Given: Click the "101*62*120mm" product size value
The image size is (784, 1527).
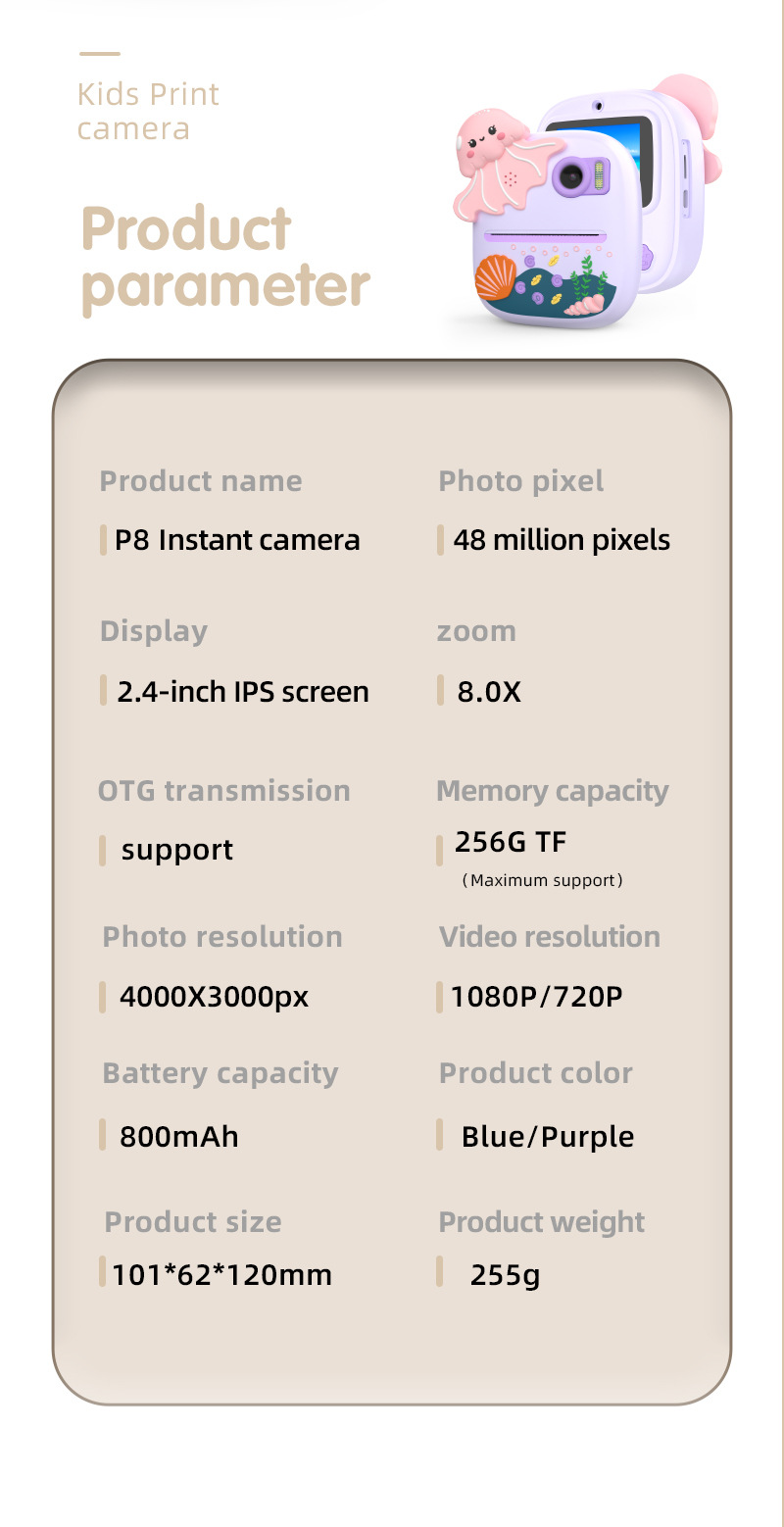Looking at the screenshot, I should [x=221, y=1275].
